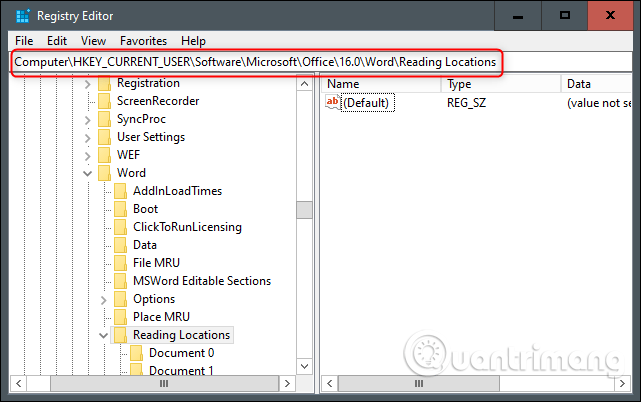Select the ClickToRunLicensing folder icon
This screenshot has height=402, width=641.
tap(121, 227)
